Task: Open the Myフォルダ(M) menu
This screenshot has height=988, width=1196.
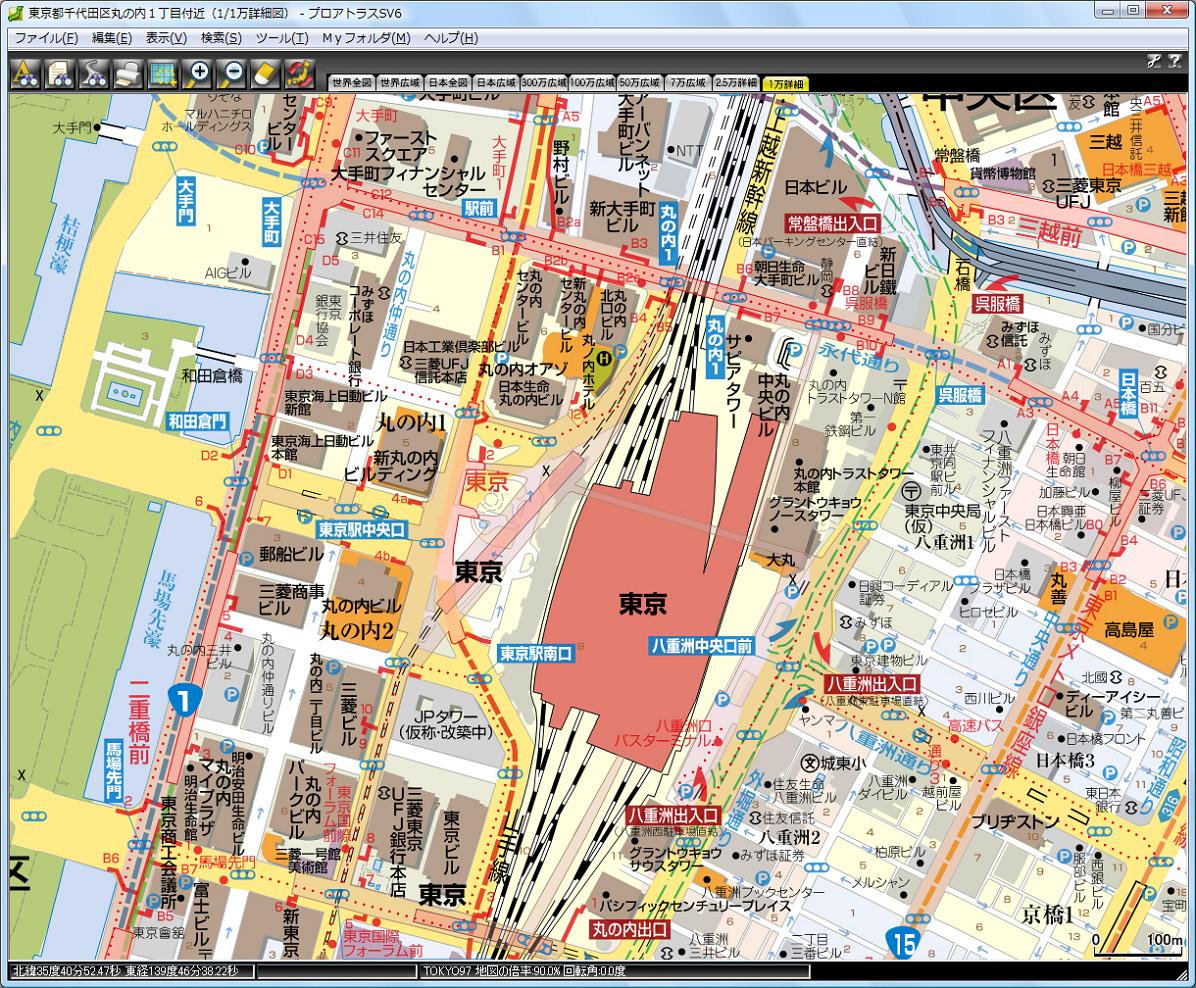Action: [365, 38]
